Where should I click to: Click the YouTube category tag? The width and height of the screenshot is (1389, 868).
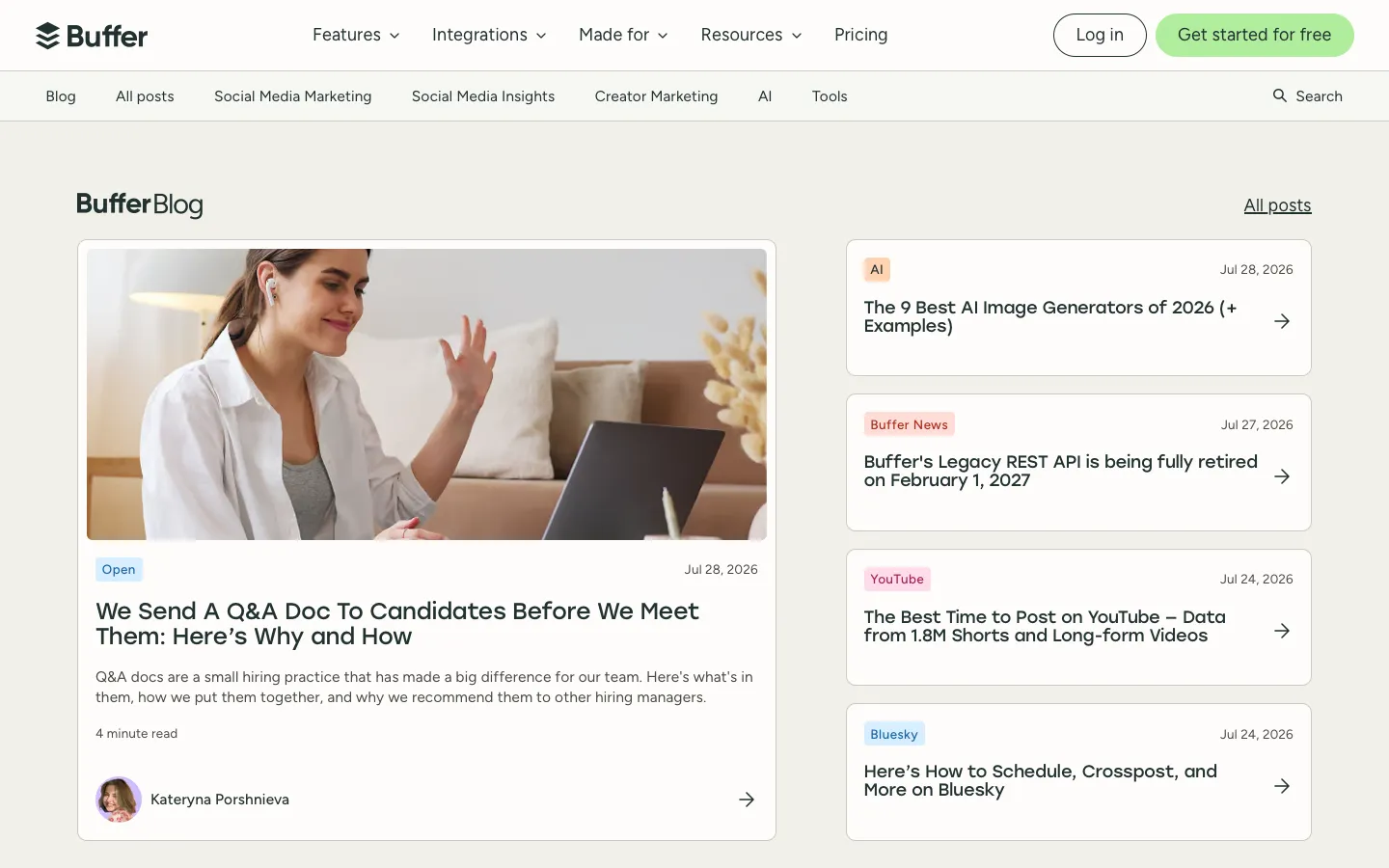[x=897, y=579]
